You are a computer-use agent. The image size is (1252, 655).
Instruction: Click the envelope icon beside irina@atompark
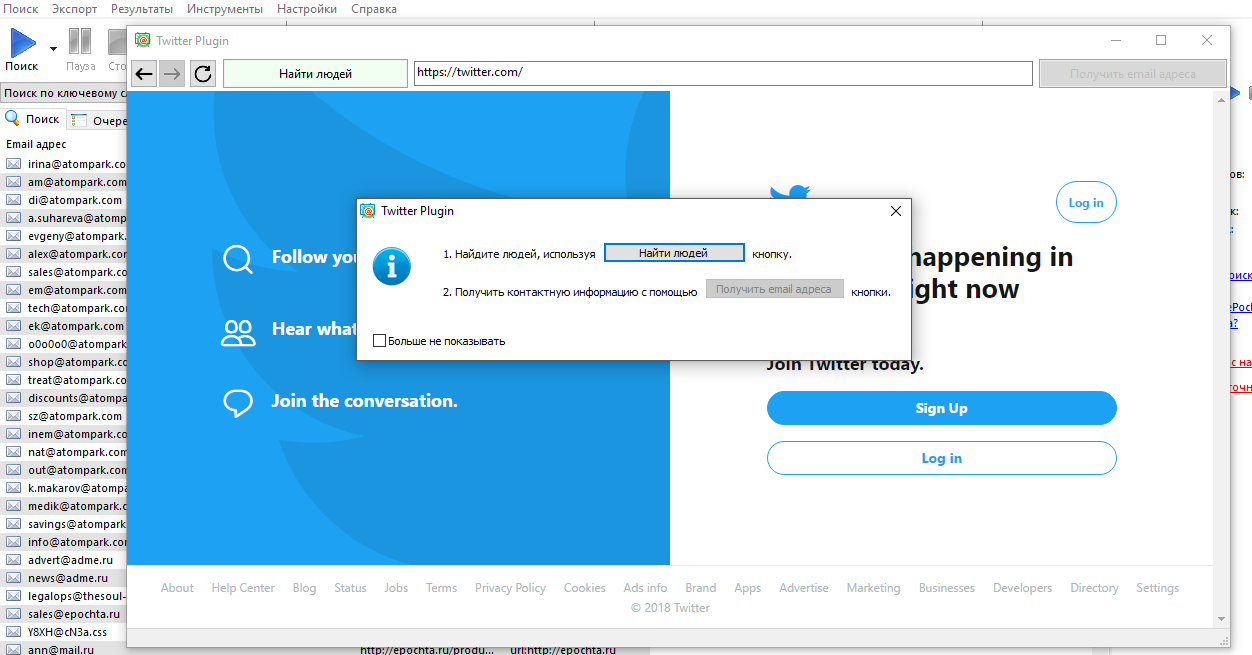coord(14,164)
